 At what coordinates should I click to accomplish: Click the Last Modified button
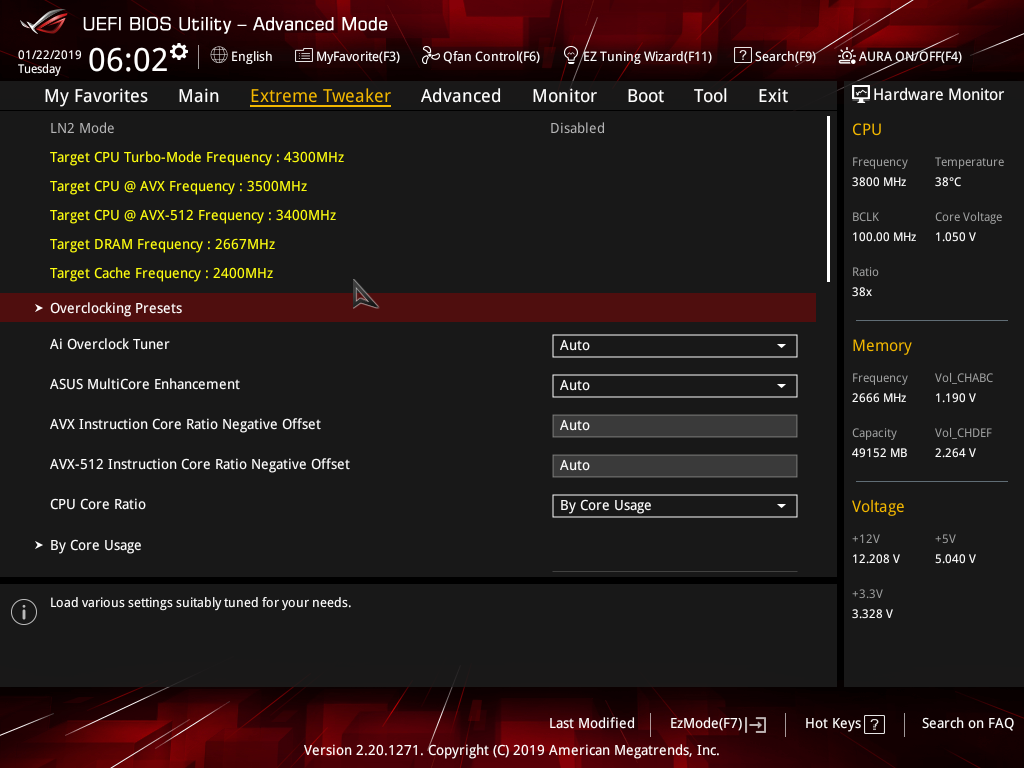[x=591, y=723]
